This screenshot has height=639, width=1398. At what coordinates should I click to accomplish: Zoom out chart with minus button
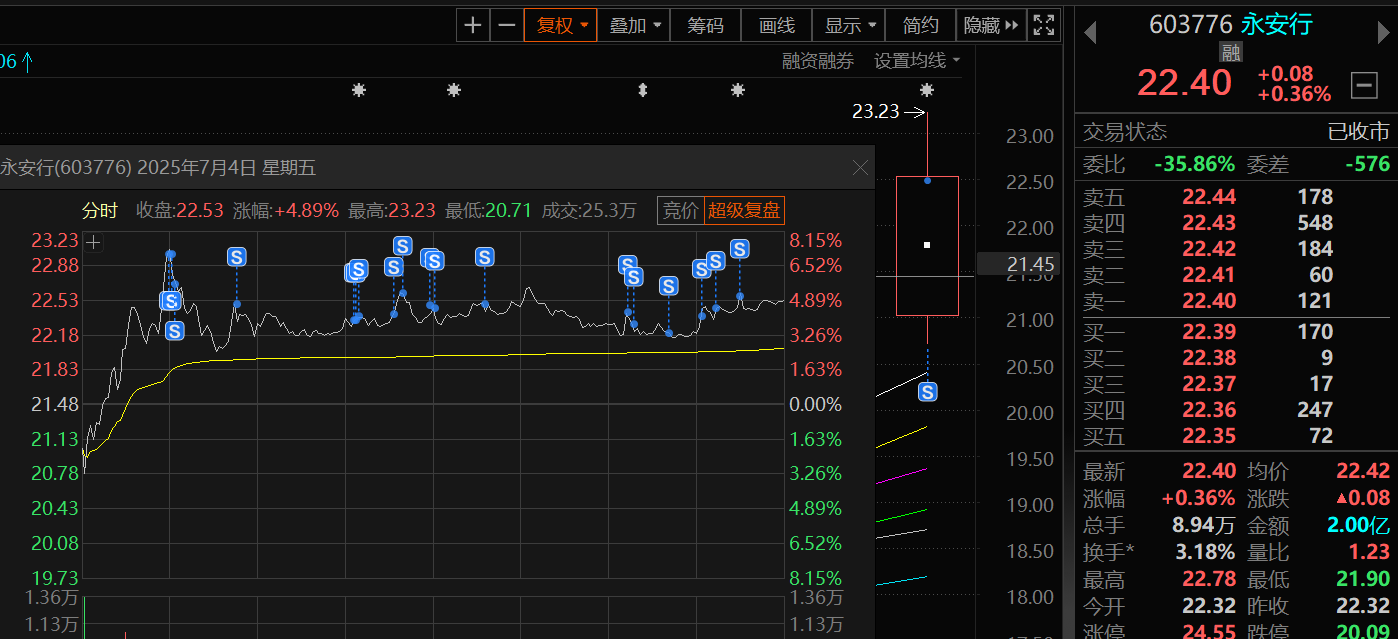pyautogui.click(x=507, y=25)
